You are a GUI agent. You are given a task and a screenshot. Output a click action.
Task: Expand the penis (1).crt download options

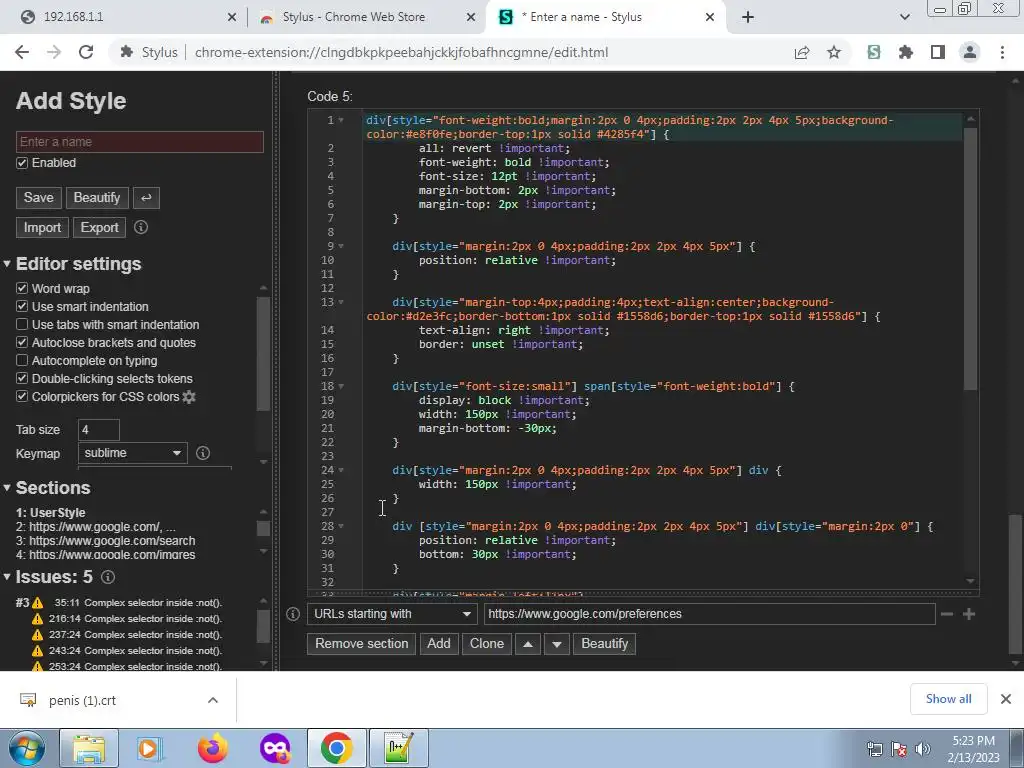[213, 700]
